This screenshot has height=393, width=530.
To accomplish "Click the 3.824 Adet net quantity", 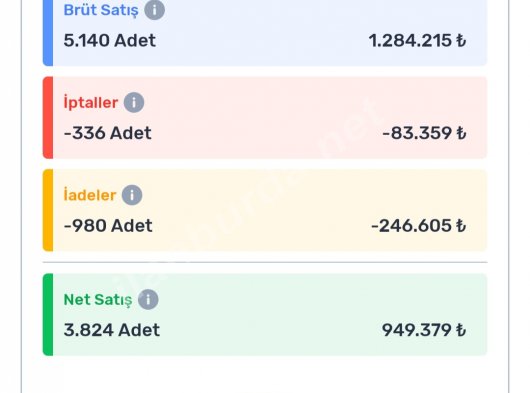I will coord(112,330).
